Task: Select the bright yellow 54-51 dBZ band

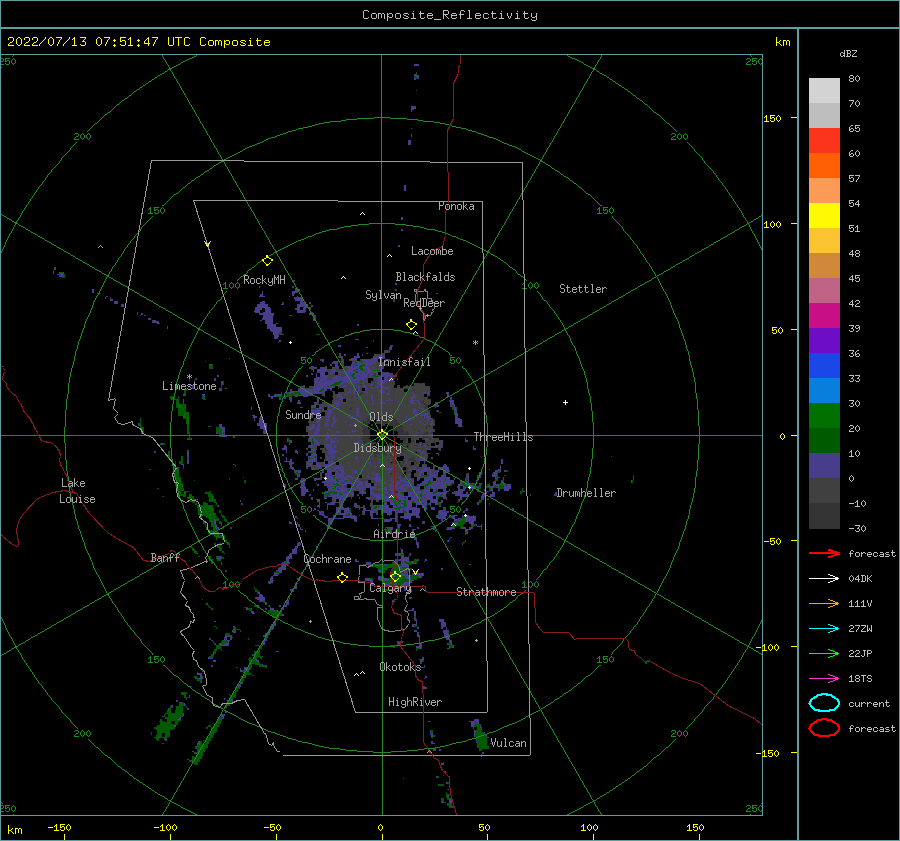Action: pos(824,215)
